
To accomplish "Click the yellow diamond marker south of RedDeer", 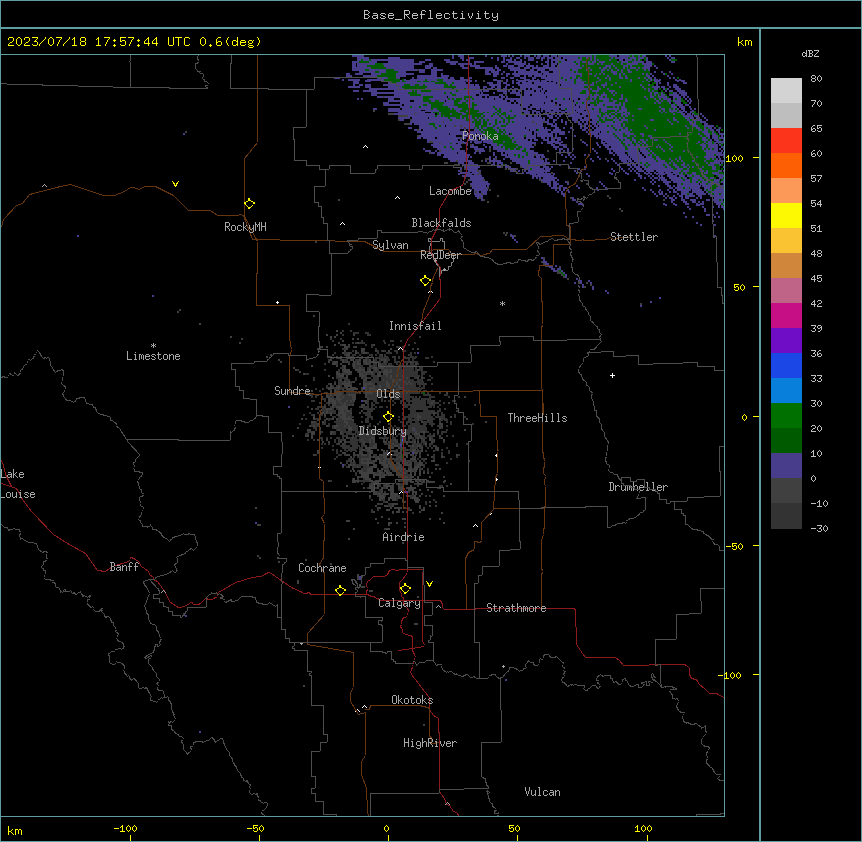I will (x=425, y=281).
